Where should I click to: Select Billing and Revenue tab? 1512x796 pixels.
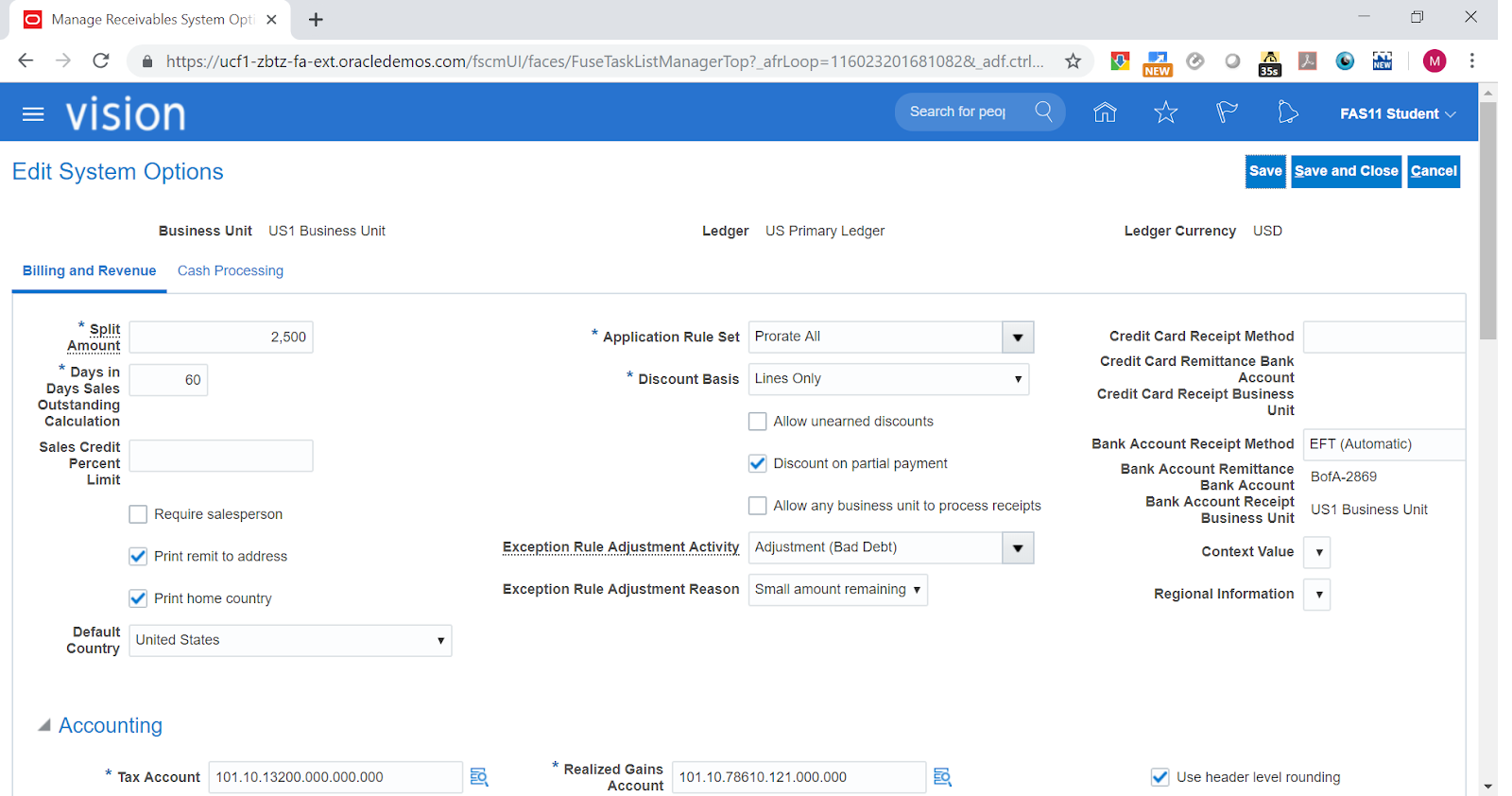tap(90, 270)
